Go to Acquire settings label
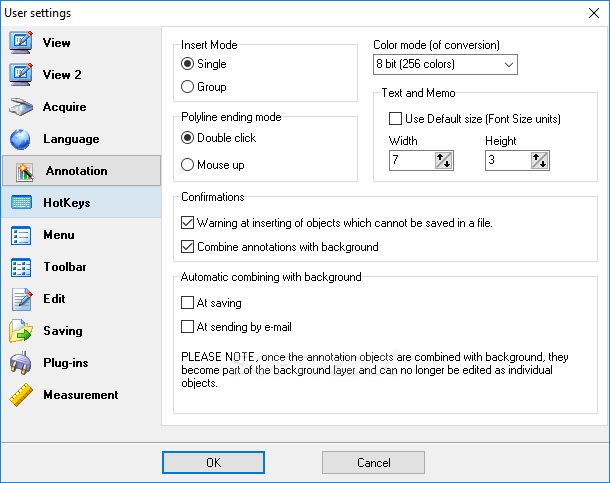Image resolution: width=610 pixels, height=483 pixels. 65,107
